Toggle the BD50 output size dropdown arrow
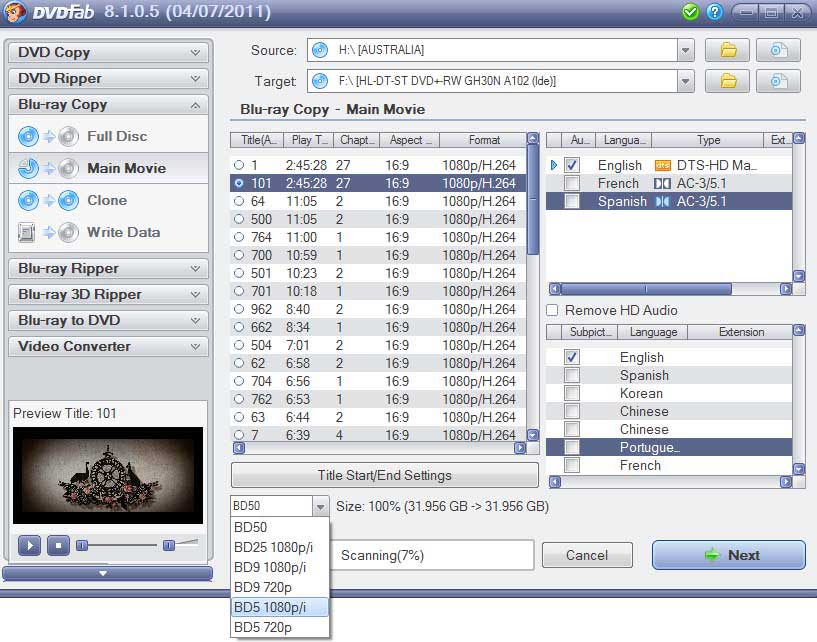This screenshot has height=642, width=817. [320, 507]
